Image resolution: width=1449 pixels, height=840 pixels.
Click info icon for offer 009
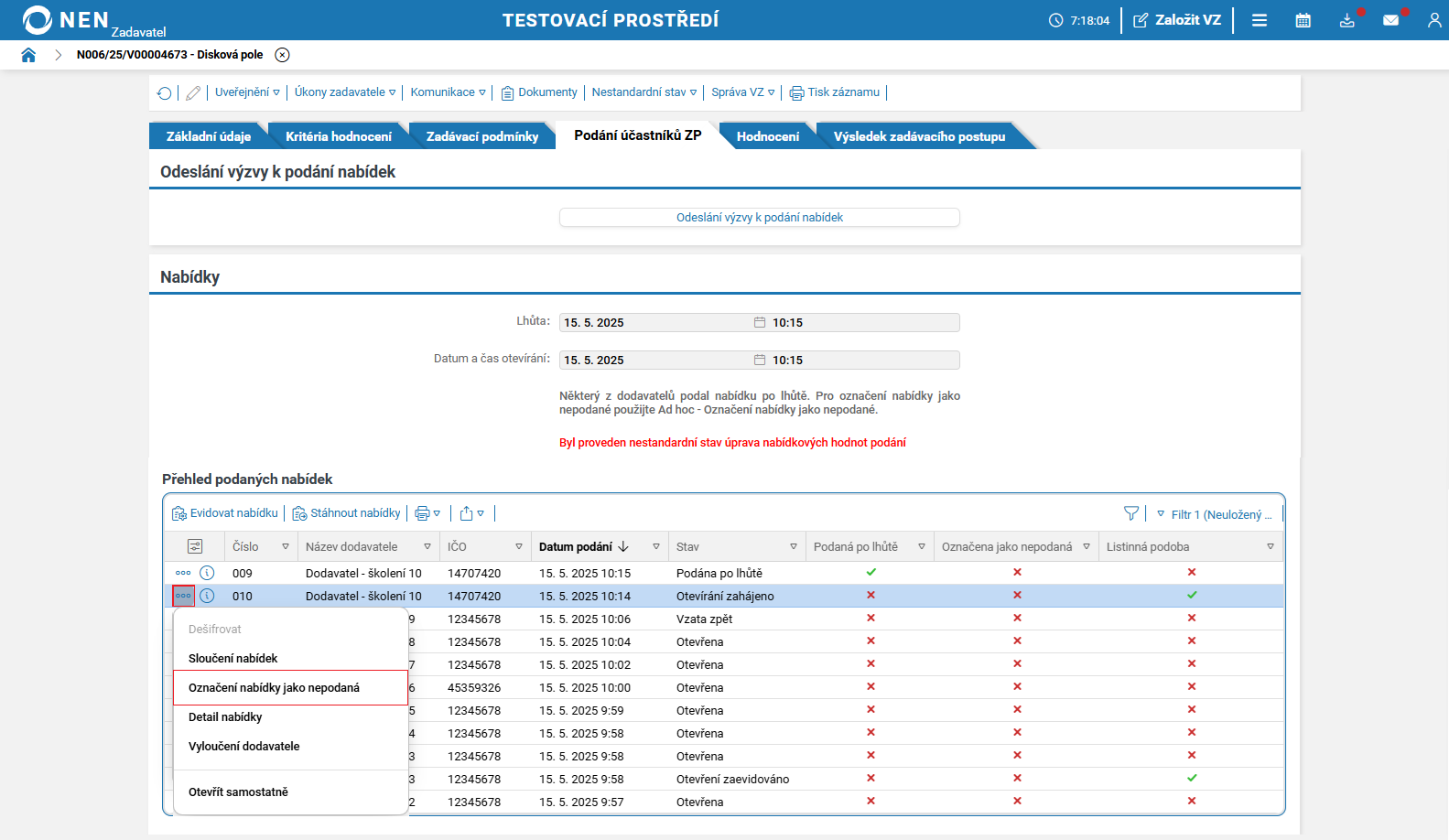[208, 573]
